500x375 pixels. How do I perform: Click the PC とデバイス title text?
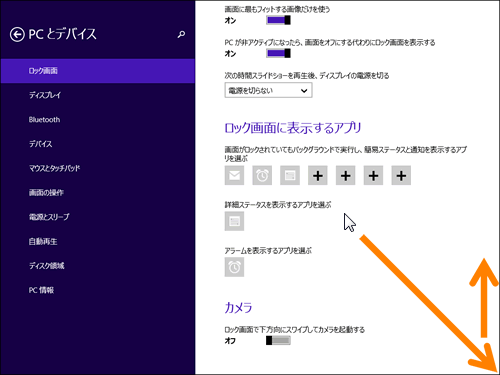[62, 34]
